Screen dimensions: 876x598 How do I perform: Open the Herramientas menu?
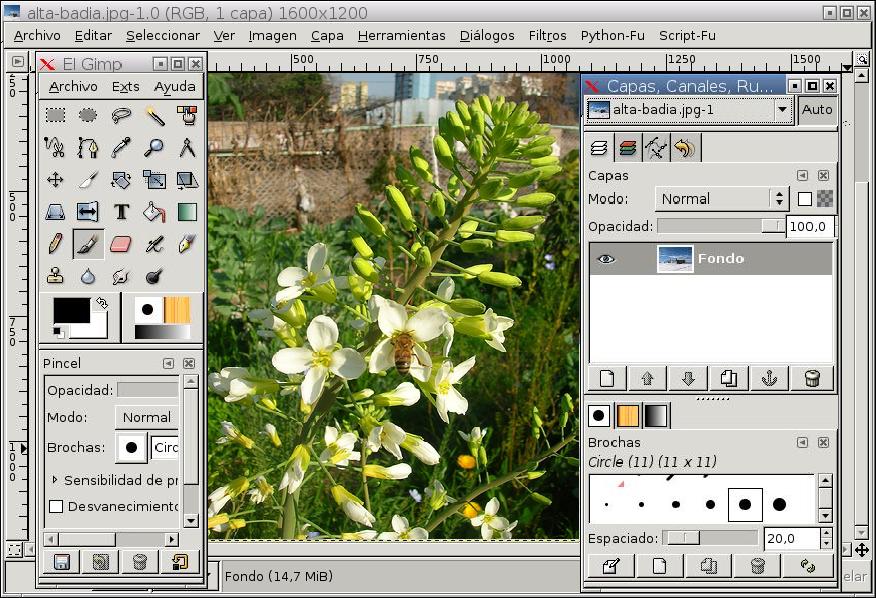(402, 36)
